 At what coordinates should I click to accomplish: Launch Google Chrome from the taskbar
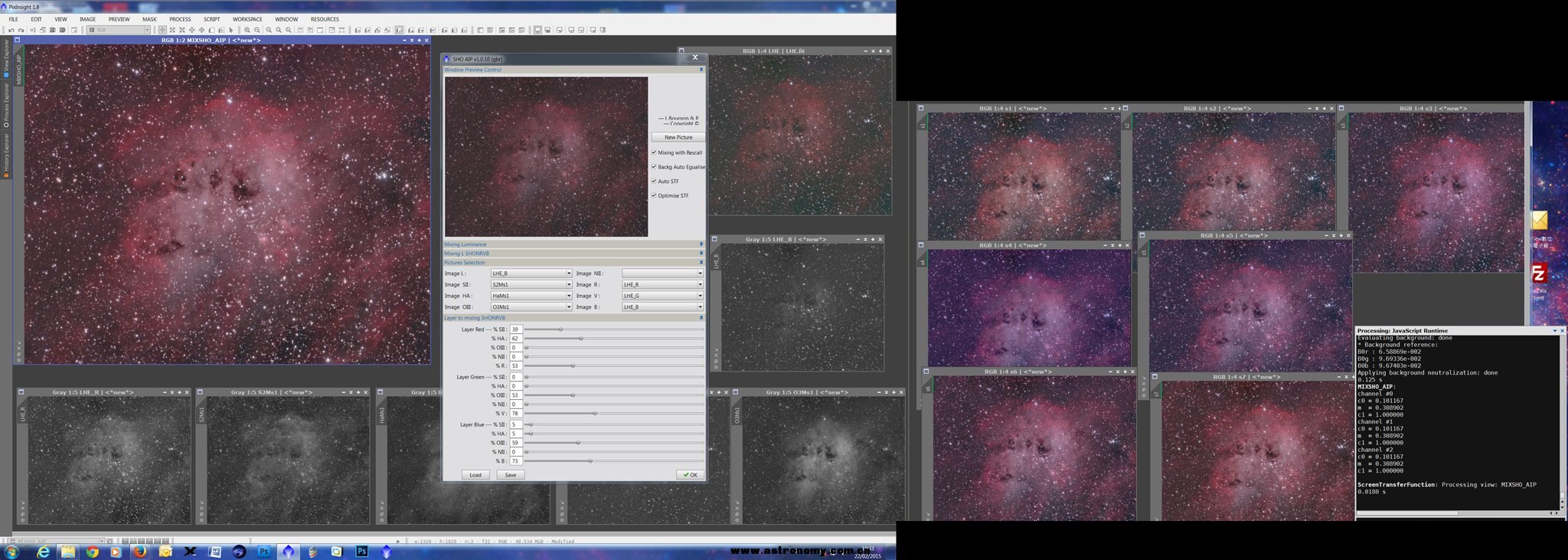tap(92, 552)
